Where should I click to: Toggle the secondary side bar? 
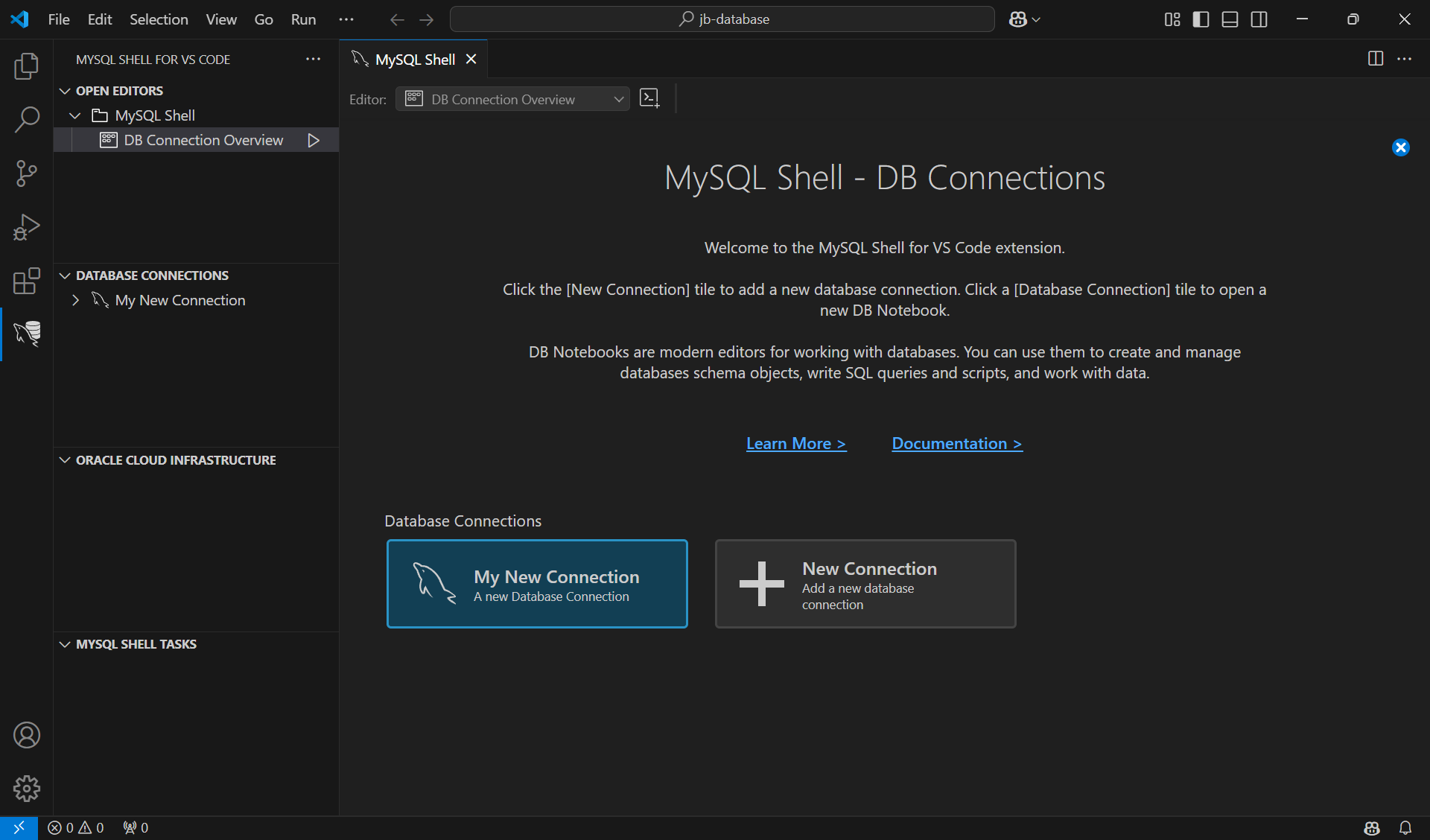pos(1259,19)
